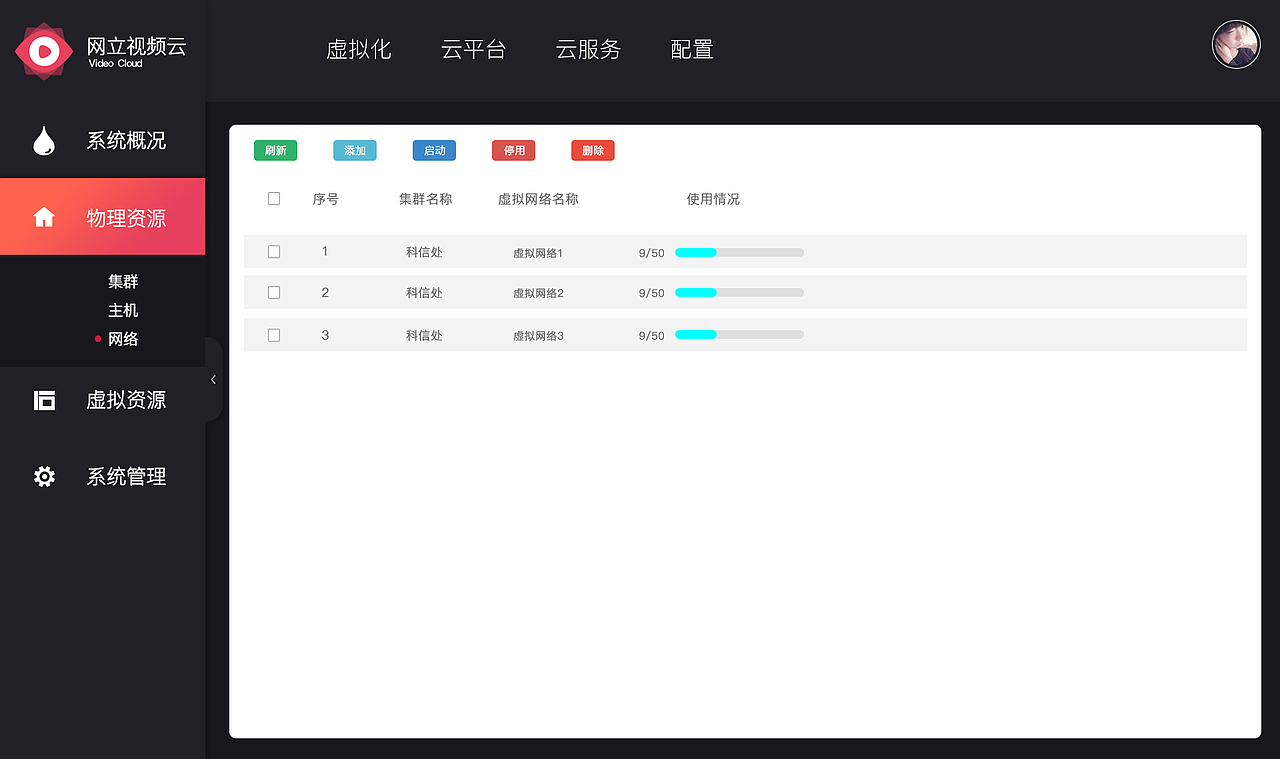Click the usage progress bar of 虚拟网络2
The height and width of the screenshot is (759, 1280).
point(739,292)
